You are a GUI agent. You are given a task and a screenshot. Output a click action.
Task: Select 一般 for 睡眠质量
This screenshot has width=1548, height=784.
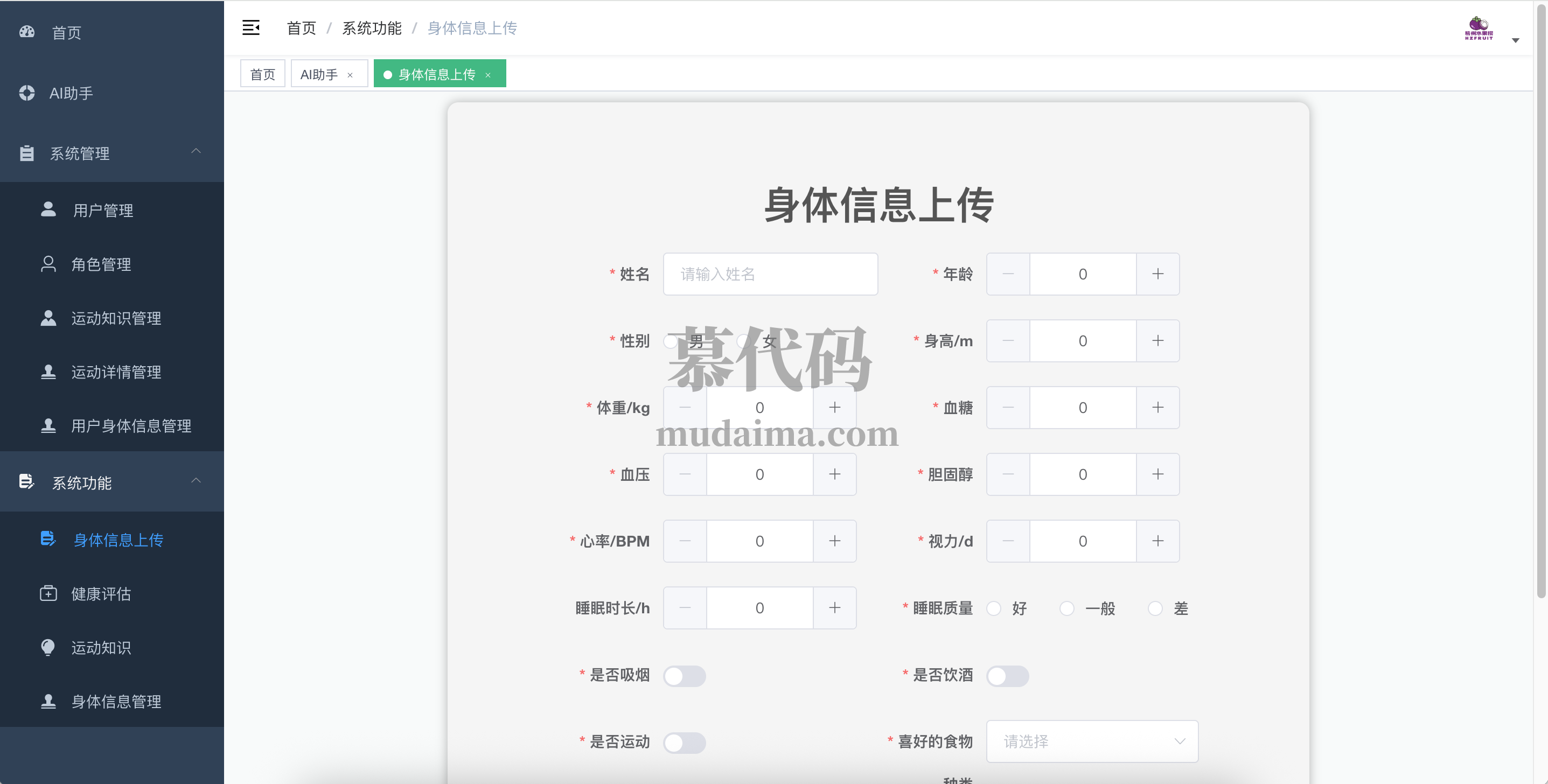[1066, 608]
